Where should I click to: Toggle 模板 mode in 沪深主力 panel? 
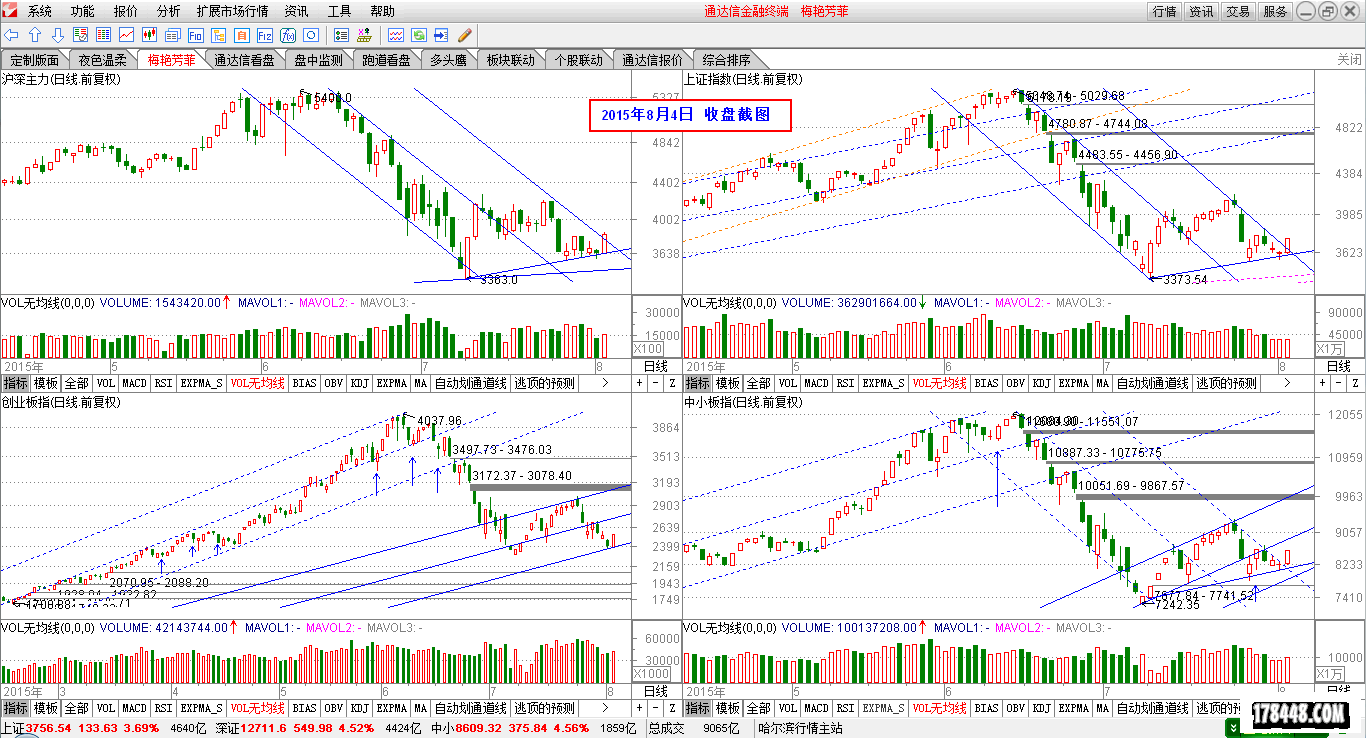coord(46,383)
